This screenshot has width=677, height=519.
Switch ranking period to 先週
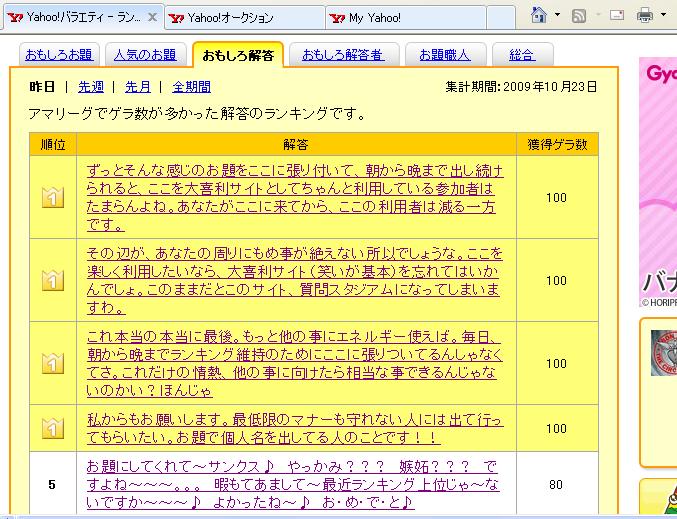[91, 87]
